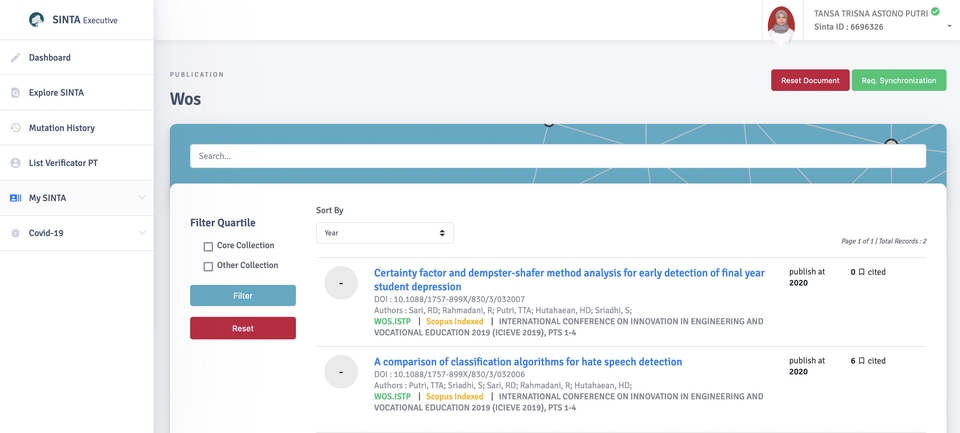
Task: Click the Wos page title
Action: (186, 99)
